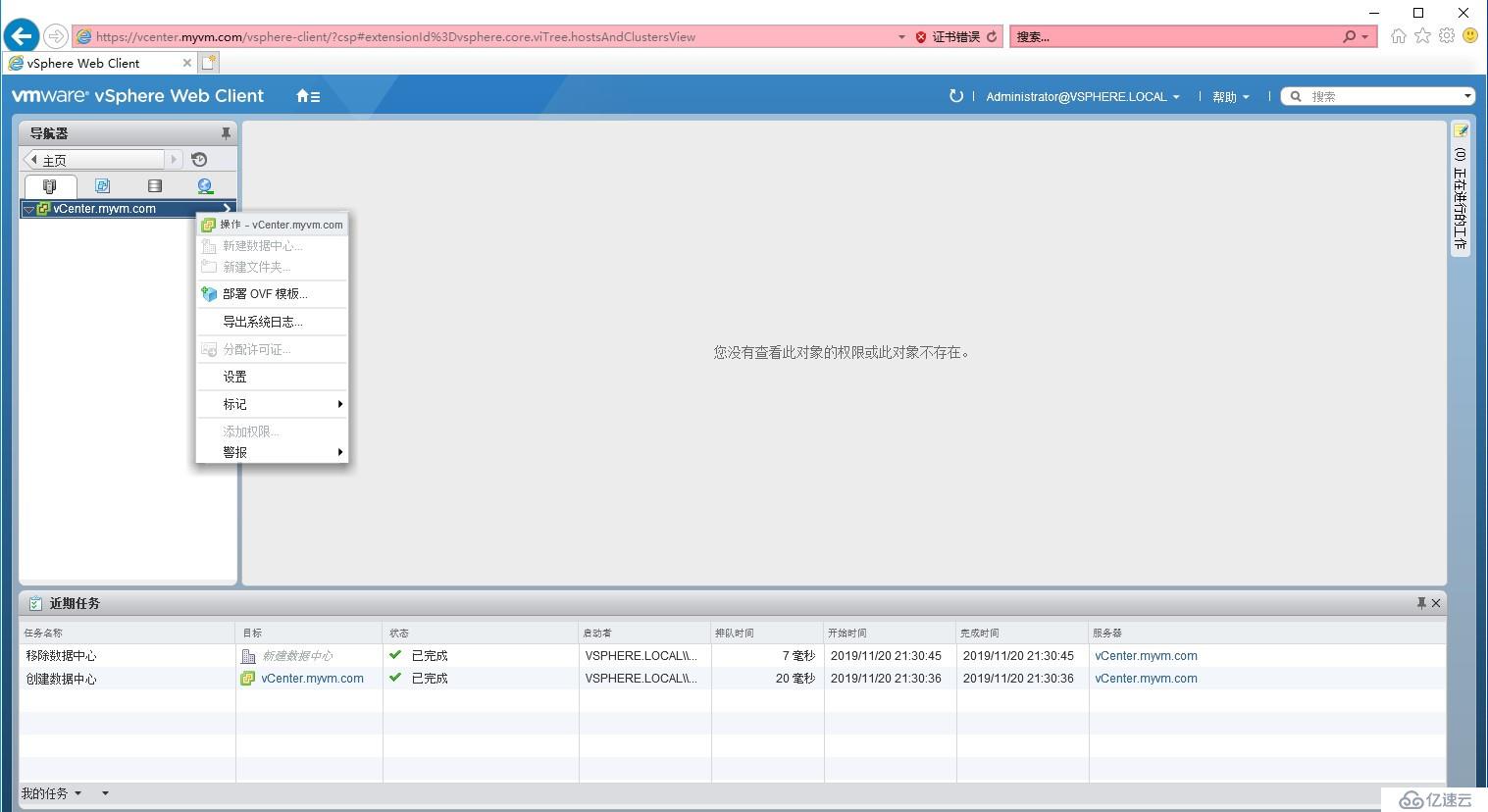Viewport: 1488px width, 812px height.
Task: Open the navigator history icon
Action: 199,159
